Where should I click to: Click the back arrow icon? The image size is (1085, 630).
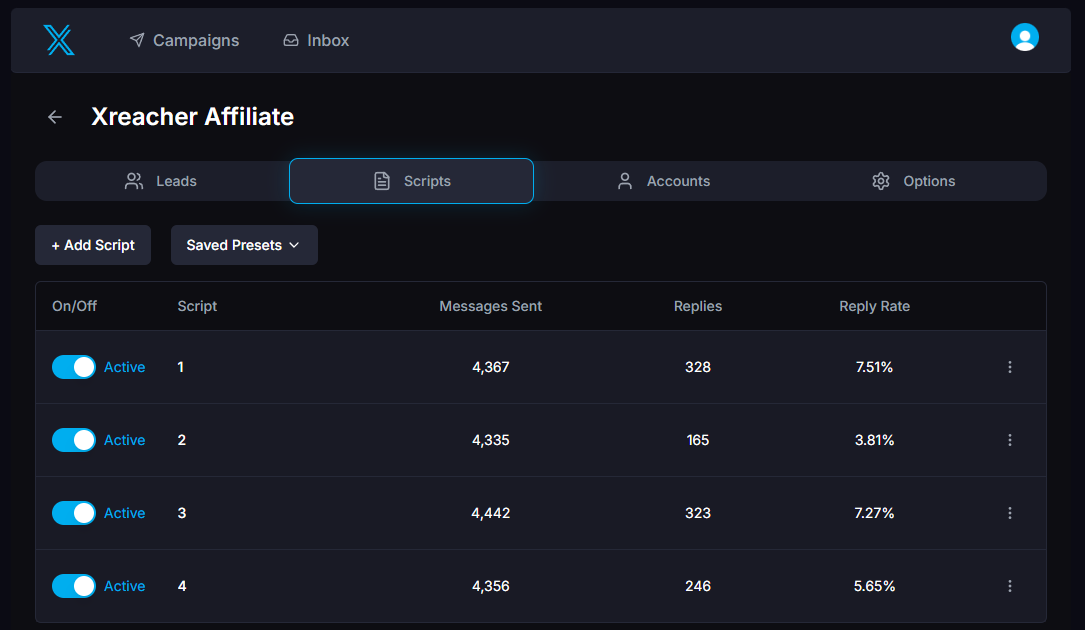(55, 117)
